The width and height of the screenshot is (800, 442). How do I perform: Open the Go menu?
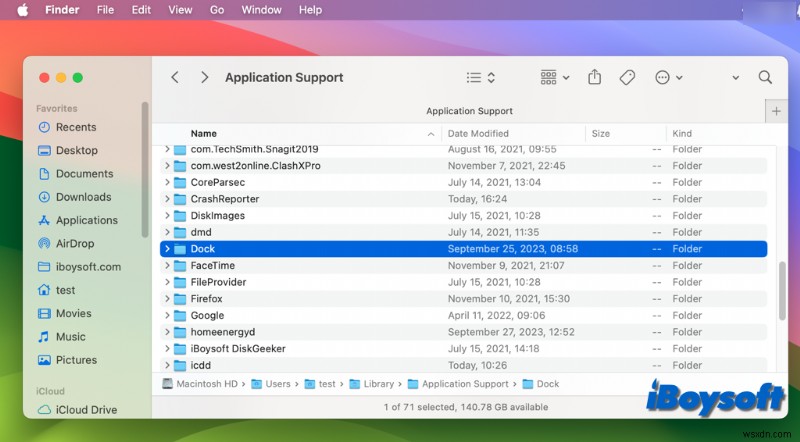(217, 10)
